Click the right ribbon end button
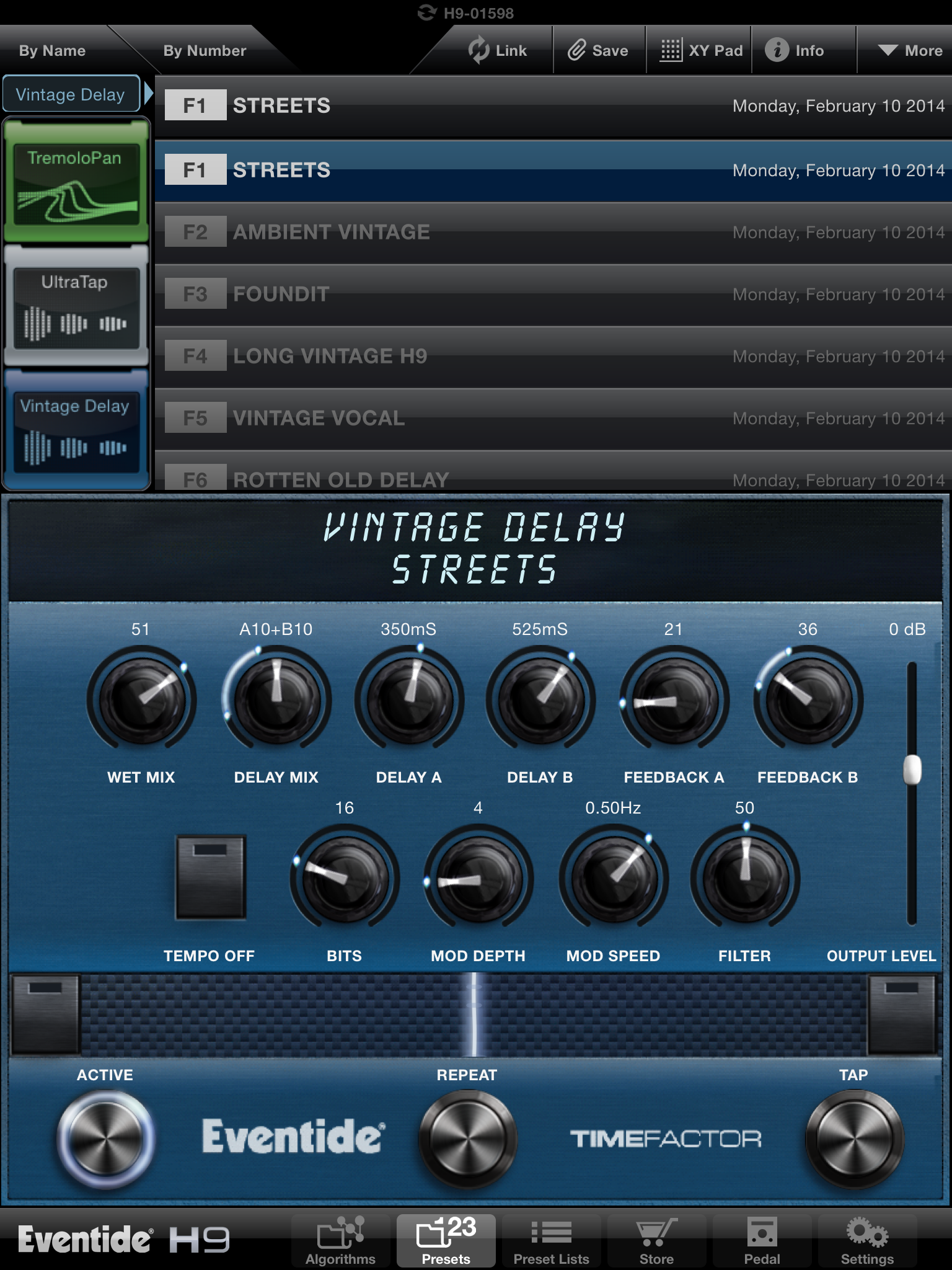Viewport: 952px width, 1270px height. 902,1015
